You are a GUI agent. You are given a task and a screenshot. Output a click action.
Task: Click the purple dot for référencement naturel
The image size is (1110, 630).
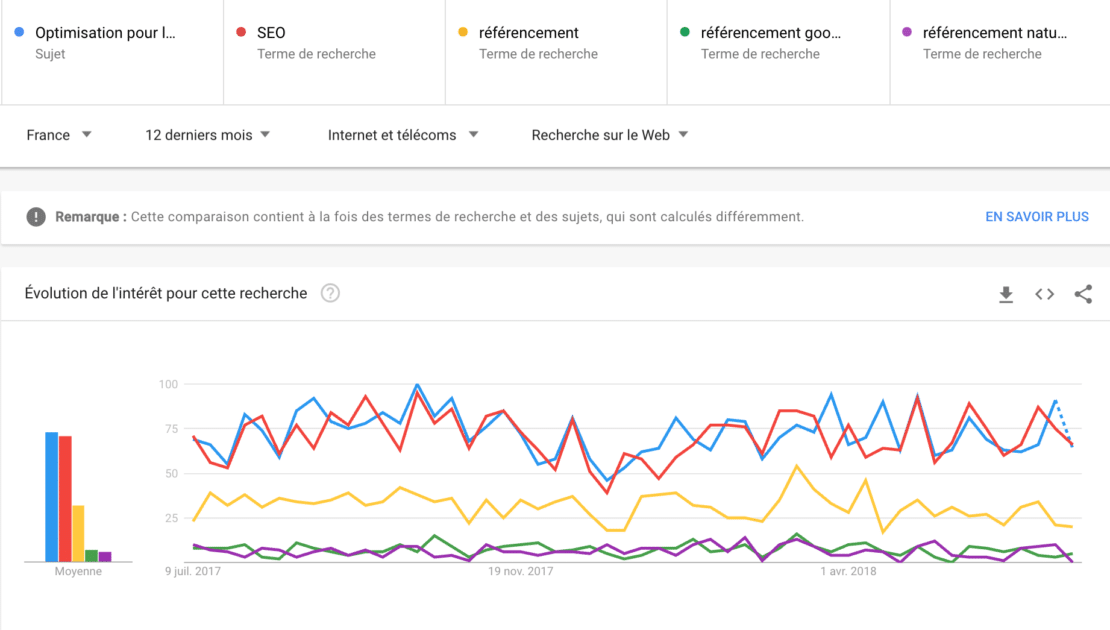coord(908,32)
